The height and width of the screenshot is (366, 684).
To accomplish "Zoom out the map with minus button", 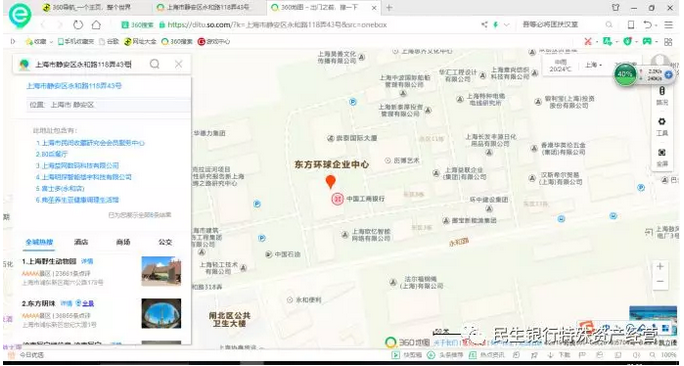I will [660, 281].
